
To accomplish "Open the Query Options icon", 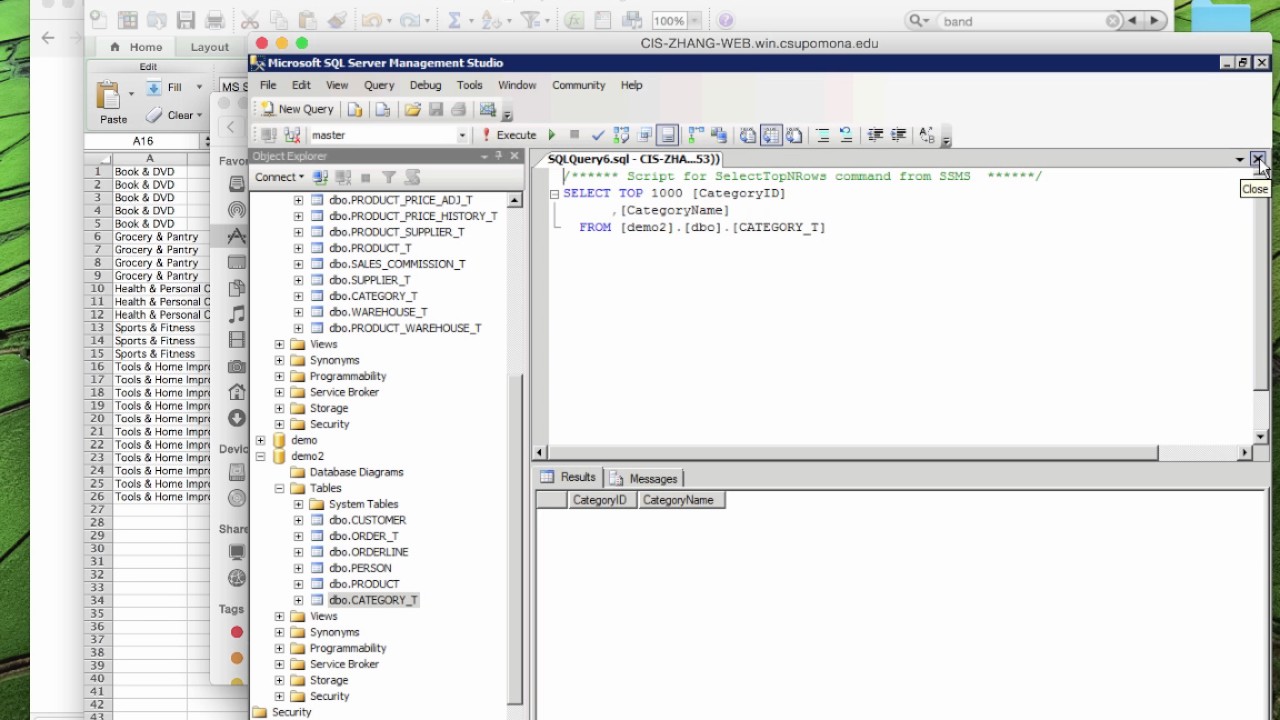I will 645,135.
